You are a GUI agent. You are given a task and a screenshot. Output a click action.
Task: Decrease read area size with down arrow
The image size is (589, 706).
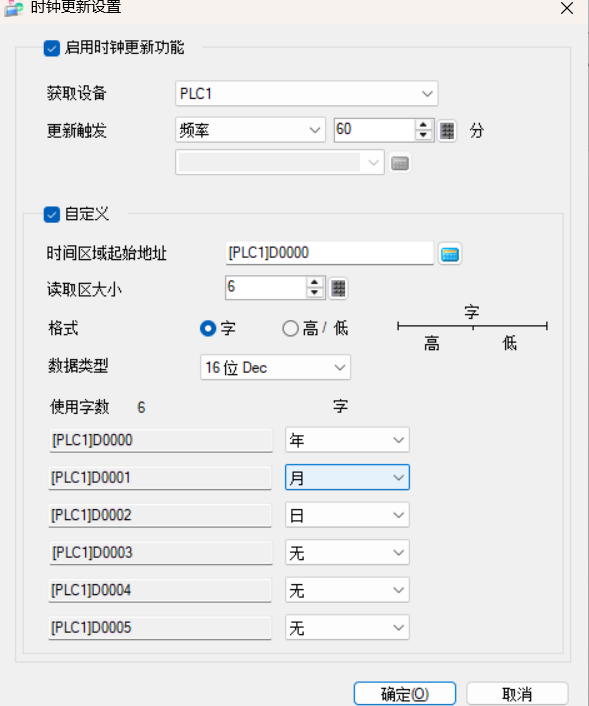tap(314, 292)
